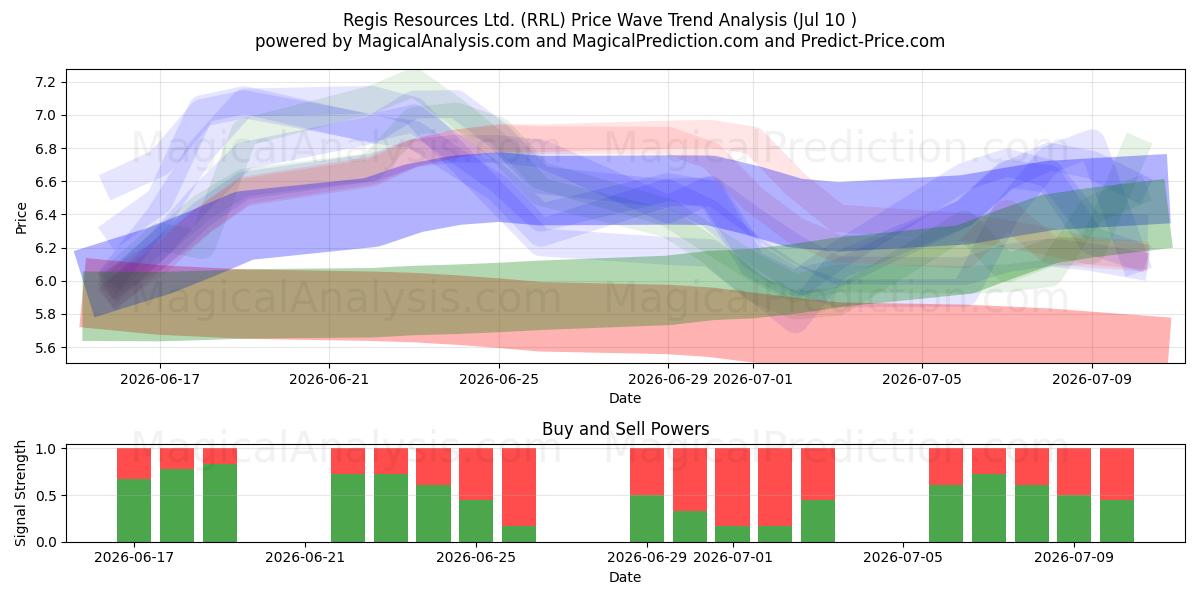The width and height of the screenshot is (1200, 600).
Task: Click 2026-07-05 on the price chart axis
Action: [922, 379]
